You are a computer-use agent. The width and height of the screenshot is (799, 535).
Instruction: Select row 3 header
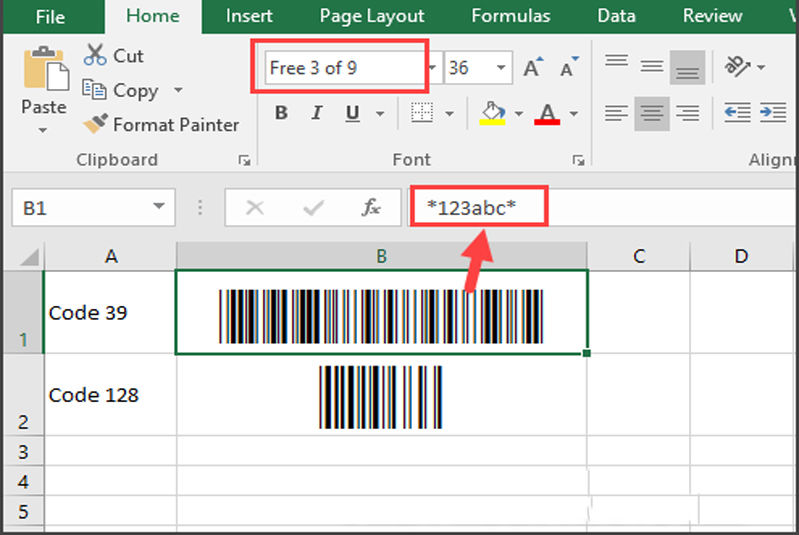point(22,451)
